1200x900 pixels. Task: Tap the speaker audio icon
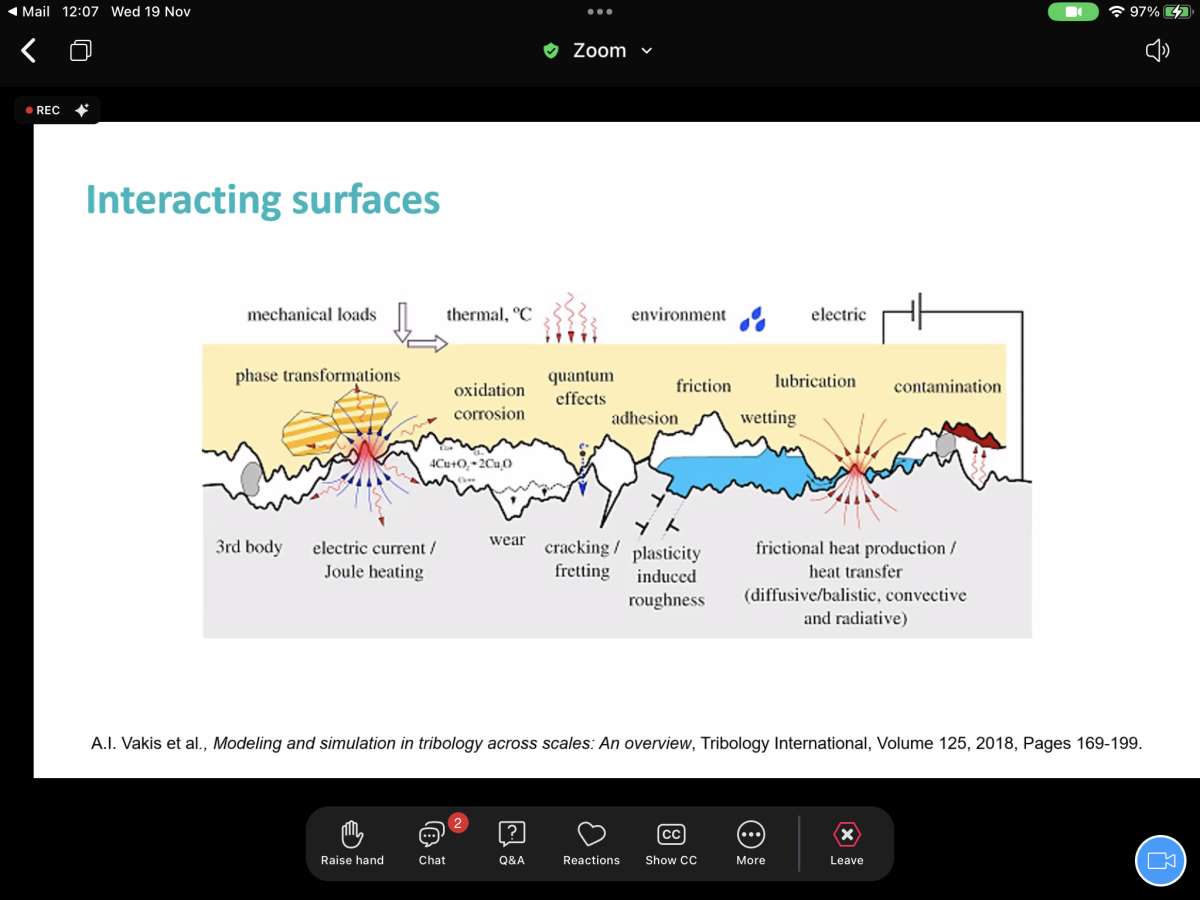pos(1157,50)
